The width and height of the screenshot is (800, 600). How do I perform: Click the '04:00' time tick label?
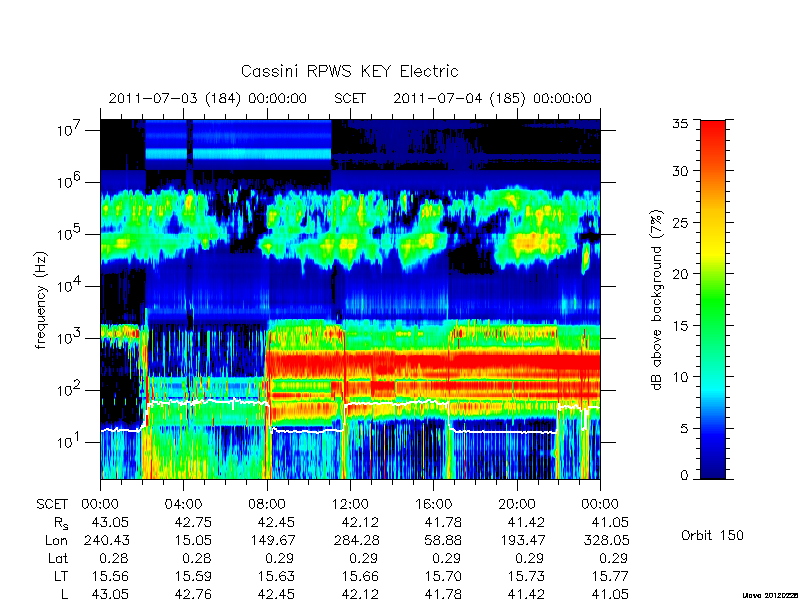(184, 505)
